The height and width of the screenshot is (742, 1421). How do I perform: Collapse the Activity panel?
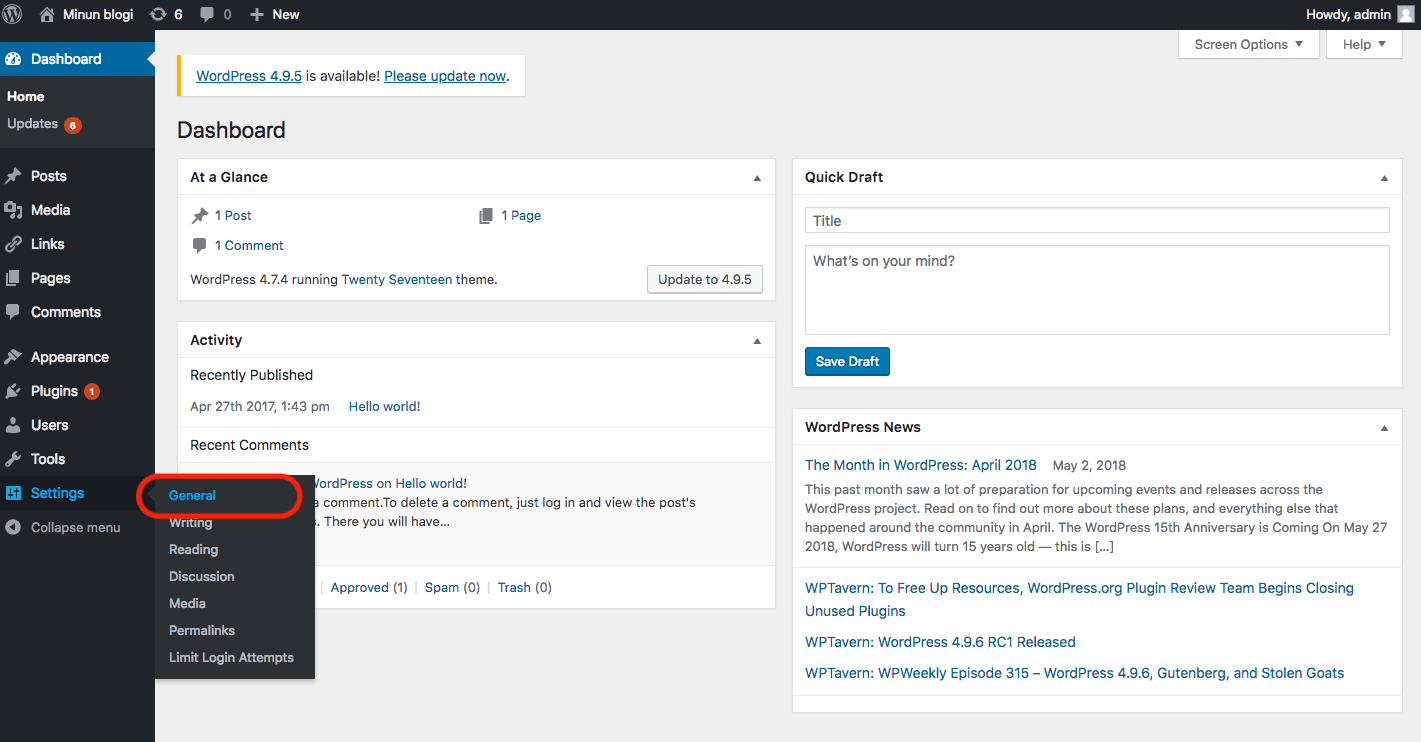pyautogui.click(x=757, y=341)
